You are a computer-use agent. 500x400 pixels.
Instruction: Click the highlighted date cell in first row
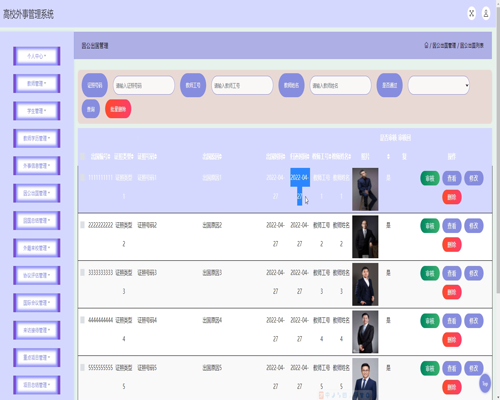[300, 187]
